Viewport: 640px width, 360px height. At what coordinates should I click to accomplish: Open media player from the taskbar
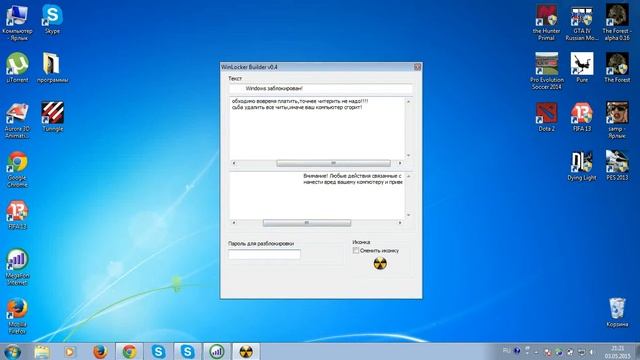tap(69, 352)
